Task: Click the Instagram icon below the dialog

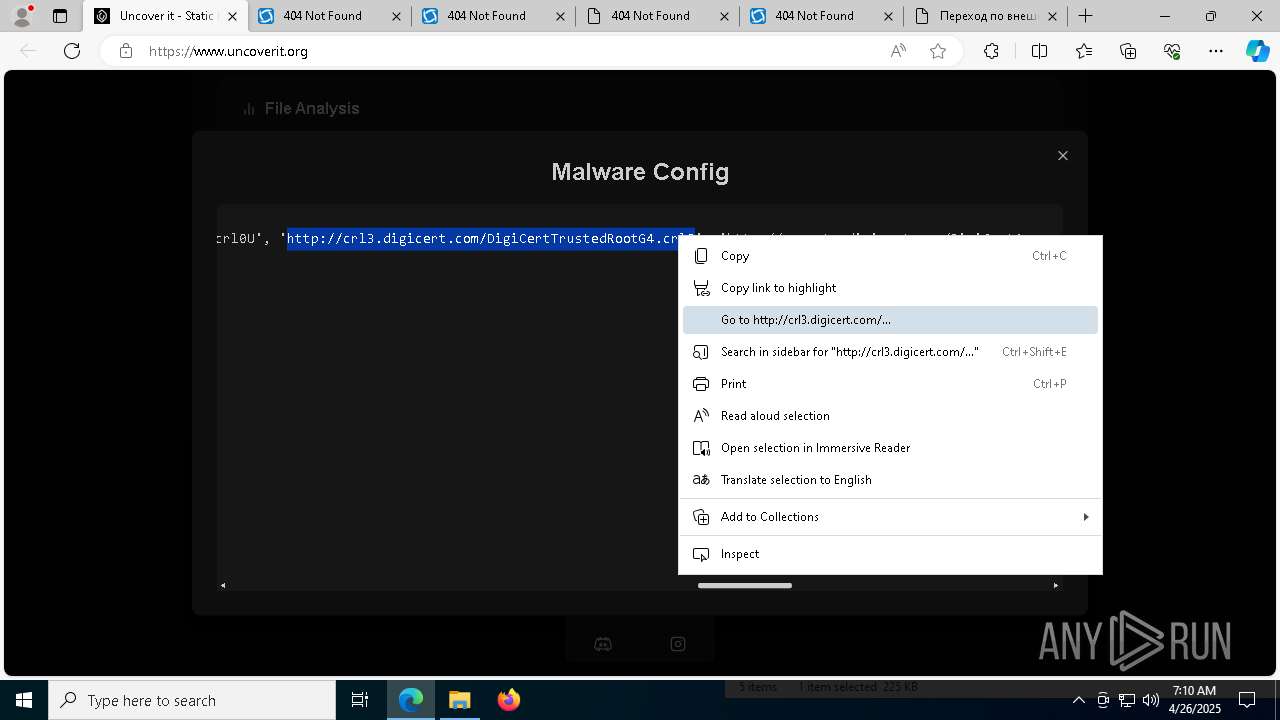Action: pos(678,644)
